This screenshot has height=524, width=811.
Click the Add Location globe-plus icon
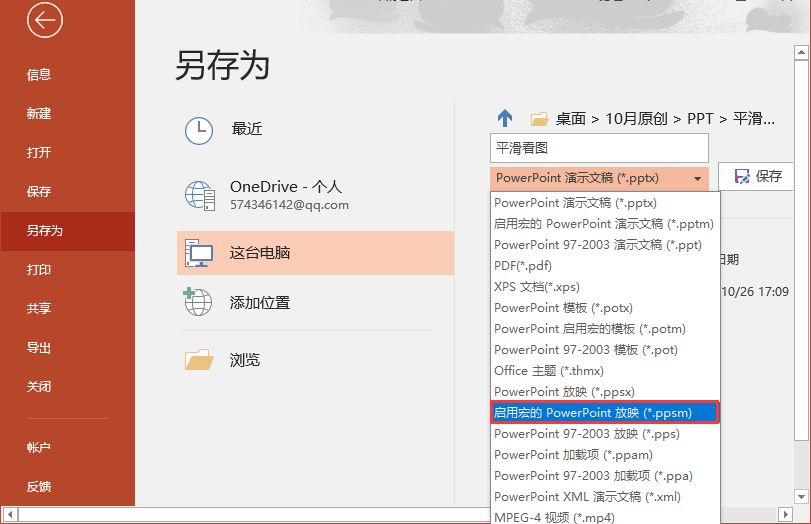click(198, 302)
